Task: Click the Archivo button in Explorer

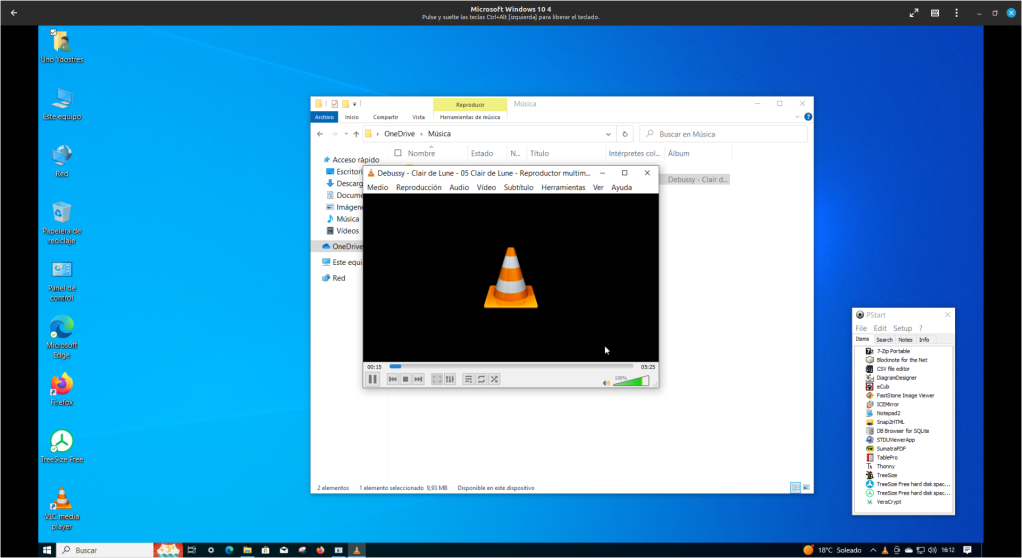Action: [324, 117]
